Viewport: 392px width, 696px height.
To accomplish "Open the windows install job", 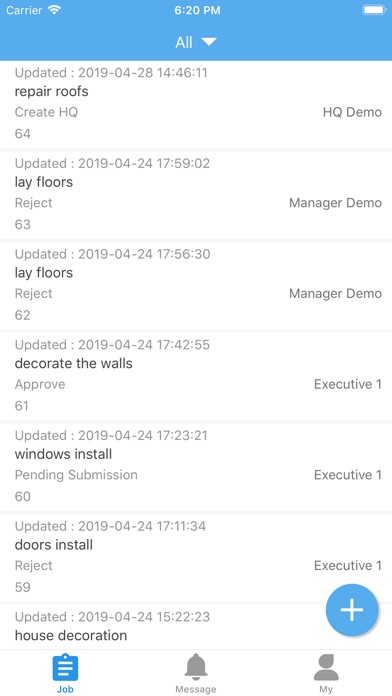I will (x=196, y=467).
